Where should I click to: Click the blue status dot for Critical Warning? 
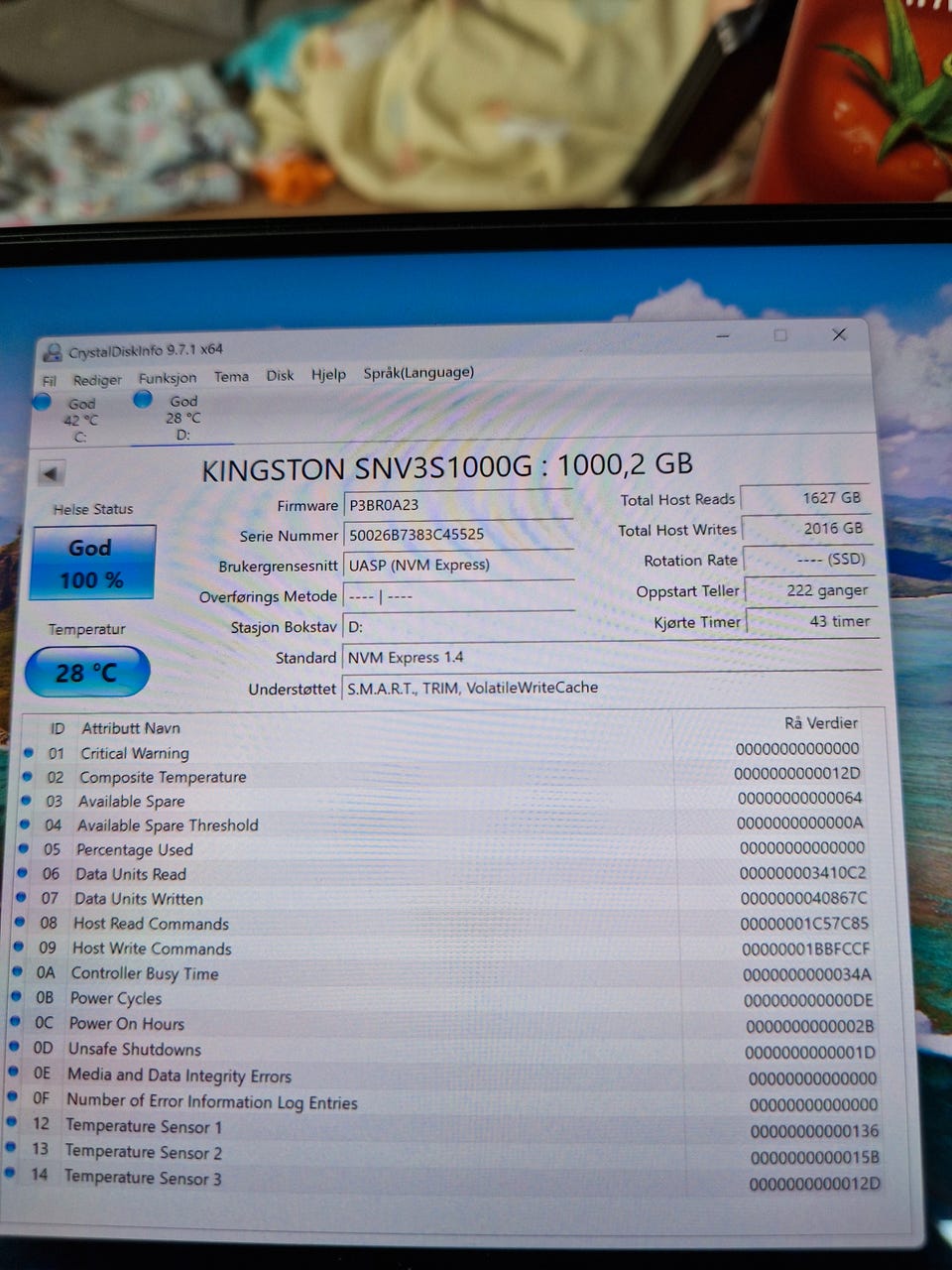coord(28,753)
